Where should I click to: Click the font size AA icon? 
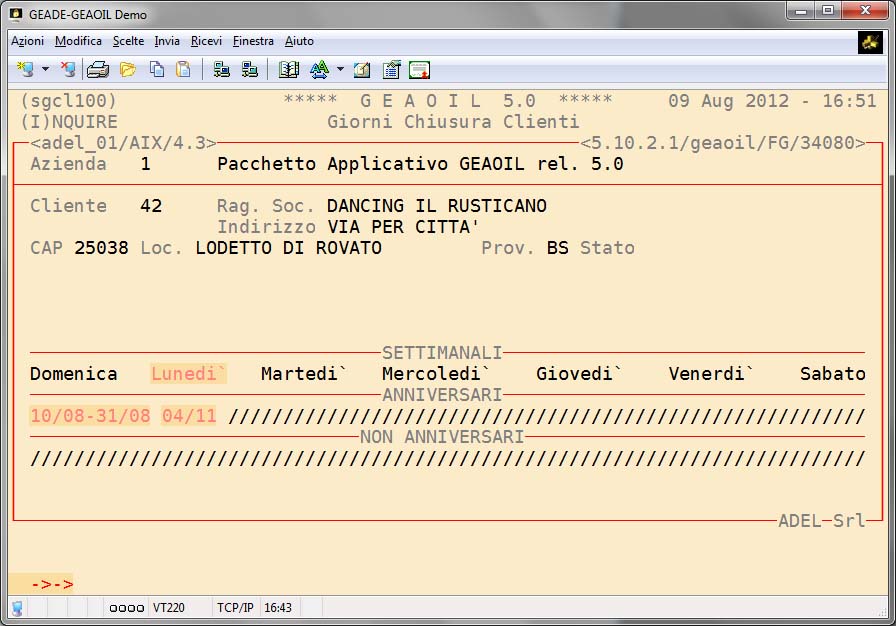(x=319, y=70)
